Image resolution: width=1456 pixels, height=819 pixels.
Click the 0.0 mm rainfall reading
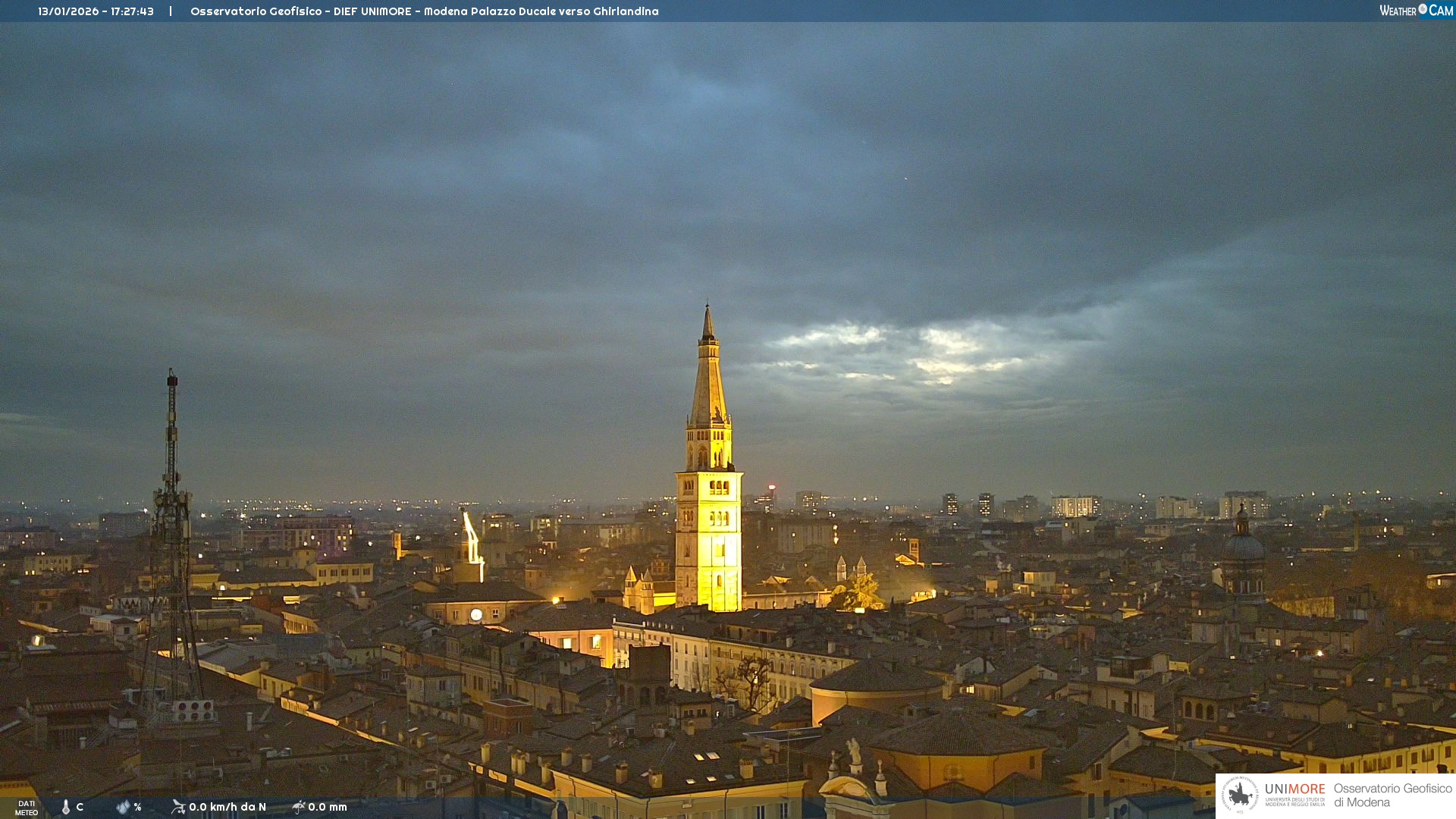point(328,807)
